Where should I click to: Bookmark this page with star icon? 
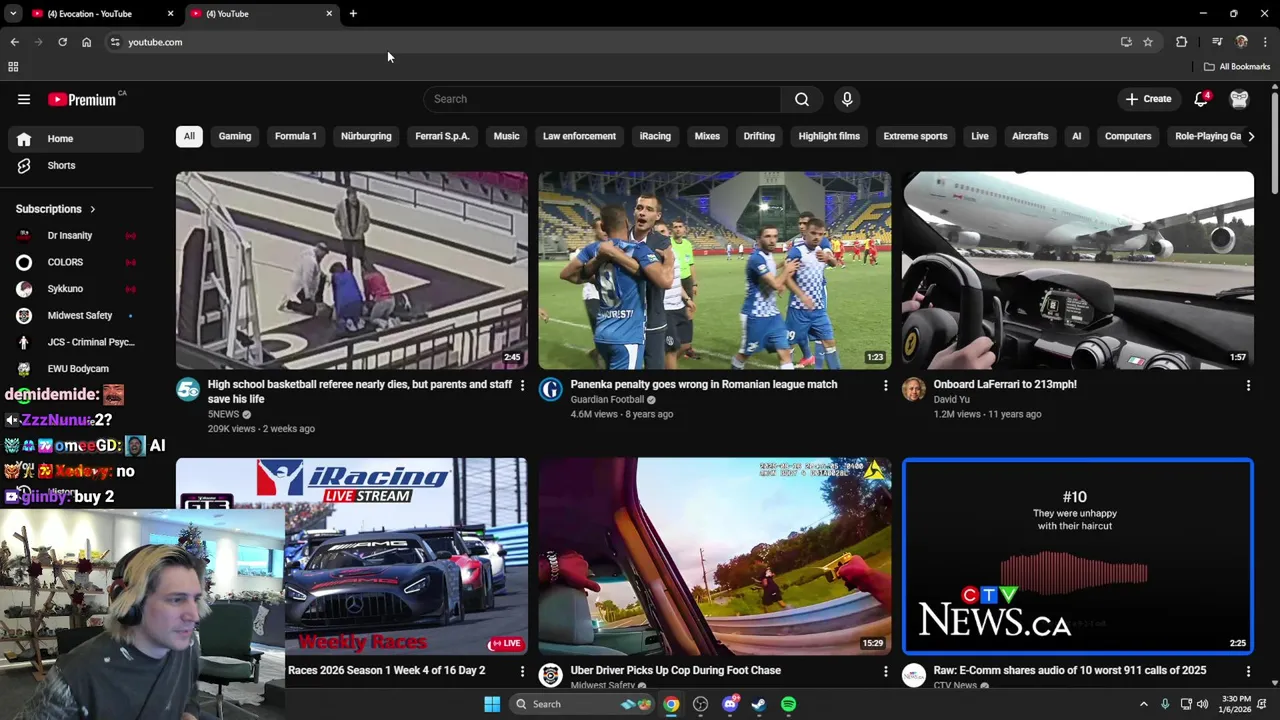pos(1148,42)
